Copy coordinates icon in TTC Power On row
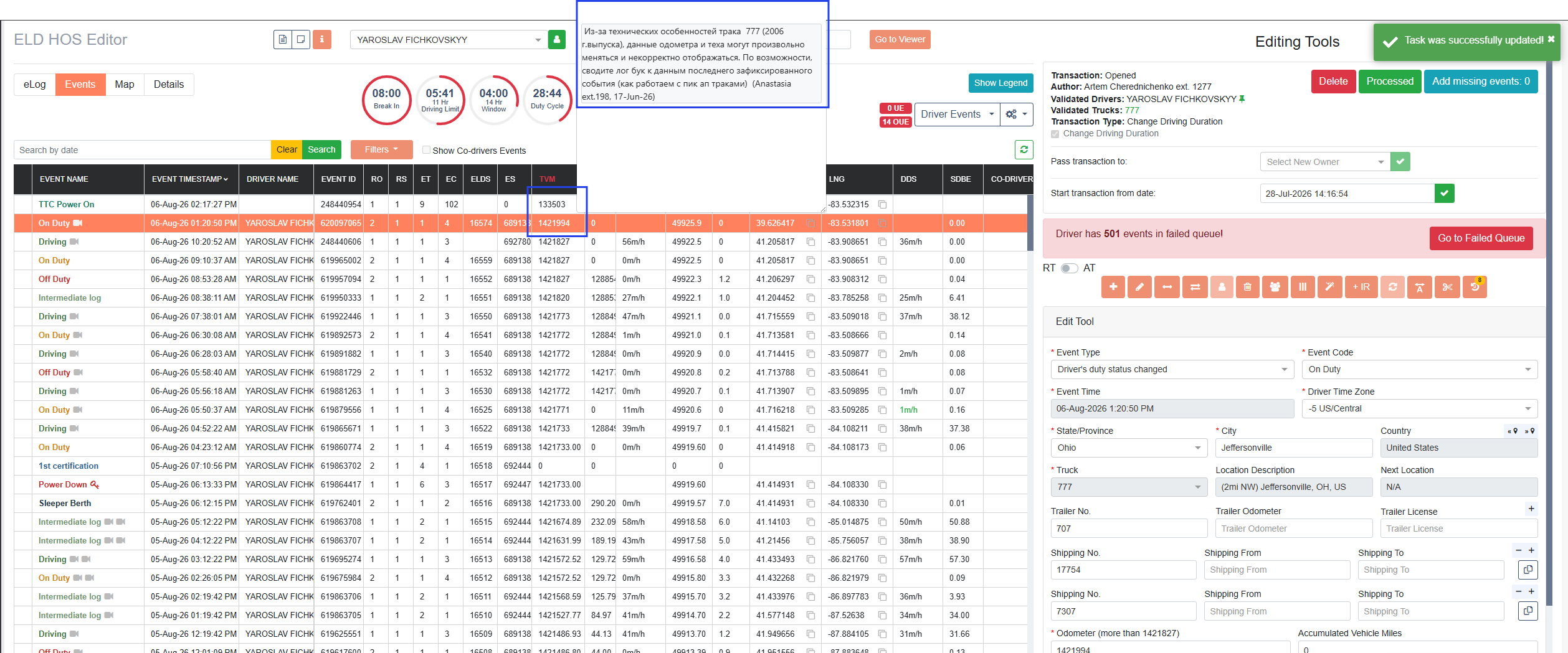This screenshot has width=1568, height=653. pyautogui.click(x=882, y=204)
